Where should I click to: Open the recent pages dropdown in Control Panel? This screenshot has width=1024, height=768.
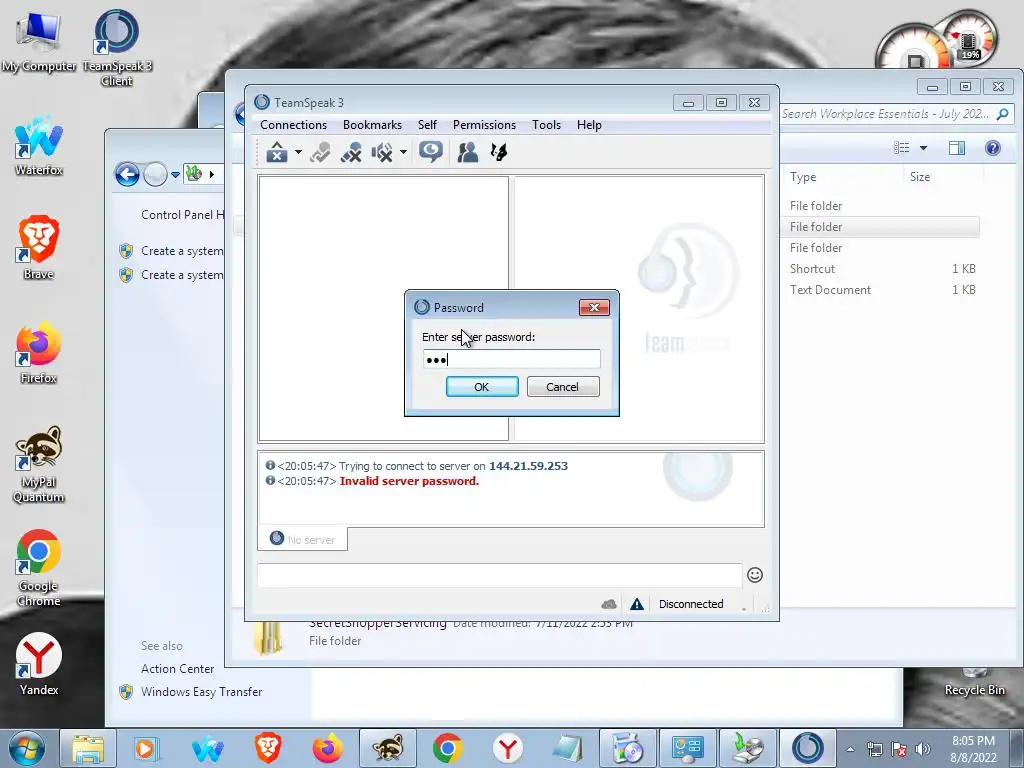click(175, 175)
